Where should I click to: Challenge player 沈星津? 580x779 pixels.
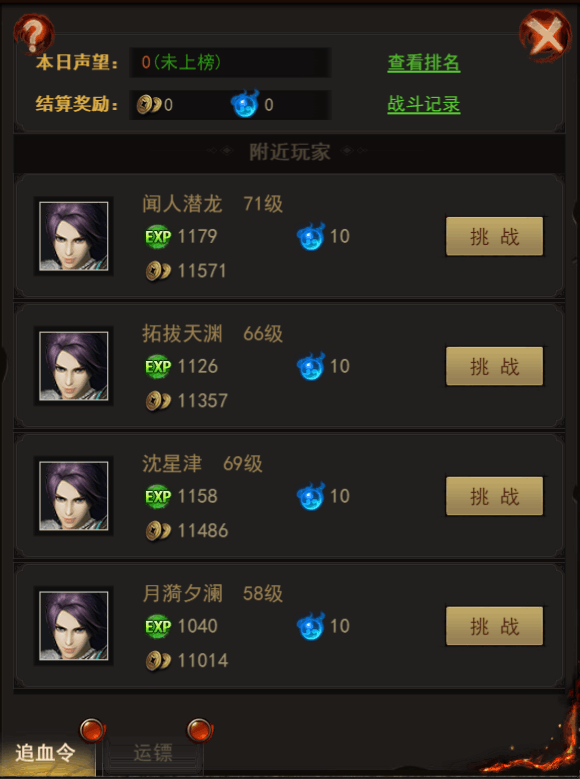pos(494,496)
